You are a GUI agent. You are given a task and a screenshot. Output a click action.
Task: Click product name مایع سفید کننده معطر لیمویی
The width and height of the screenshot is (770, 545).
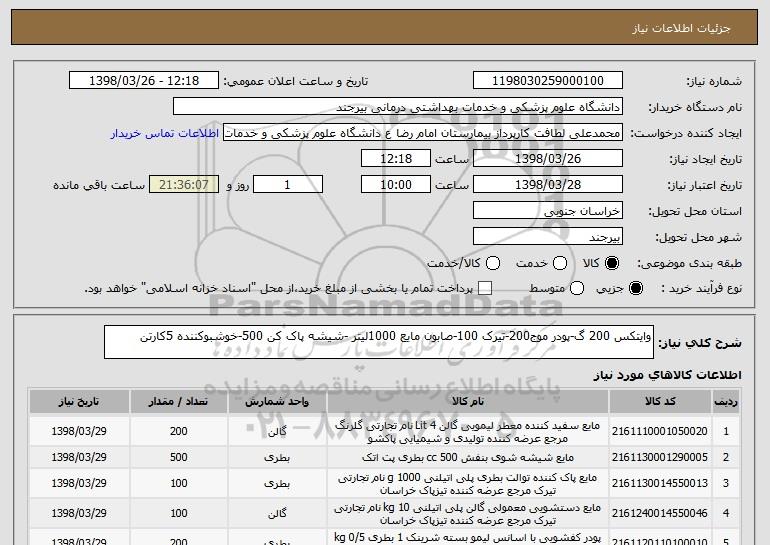pyautogui.click(x=468, y=432)
